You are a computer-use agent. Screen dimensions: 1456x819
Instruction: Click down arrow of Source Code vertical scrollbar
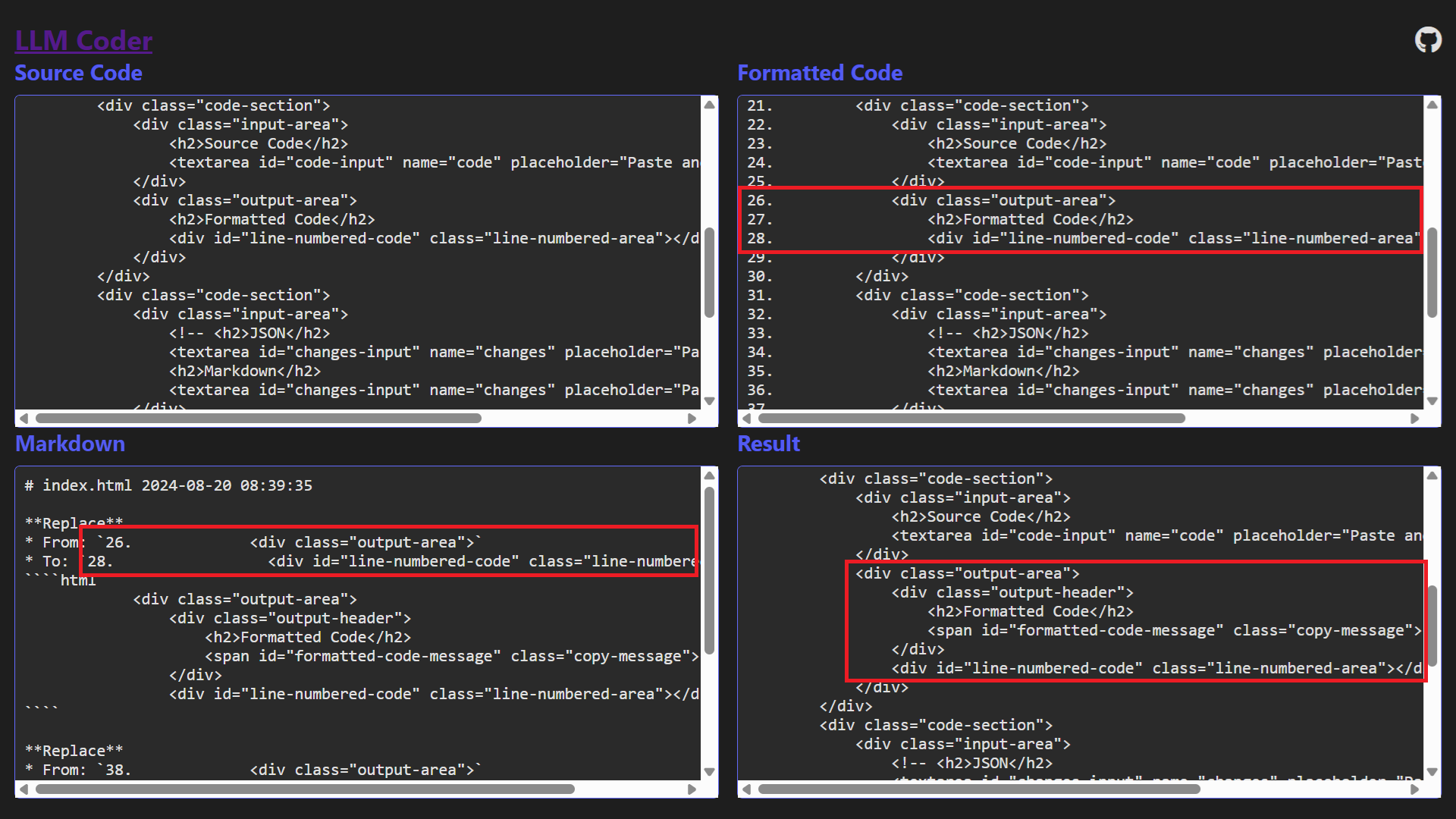[709, 401]
